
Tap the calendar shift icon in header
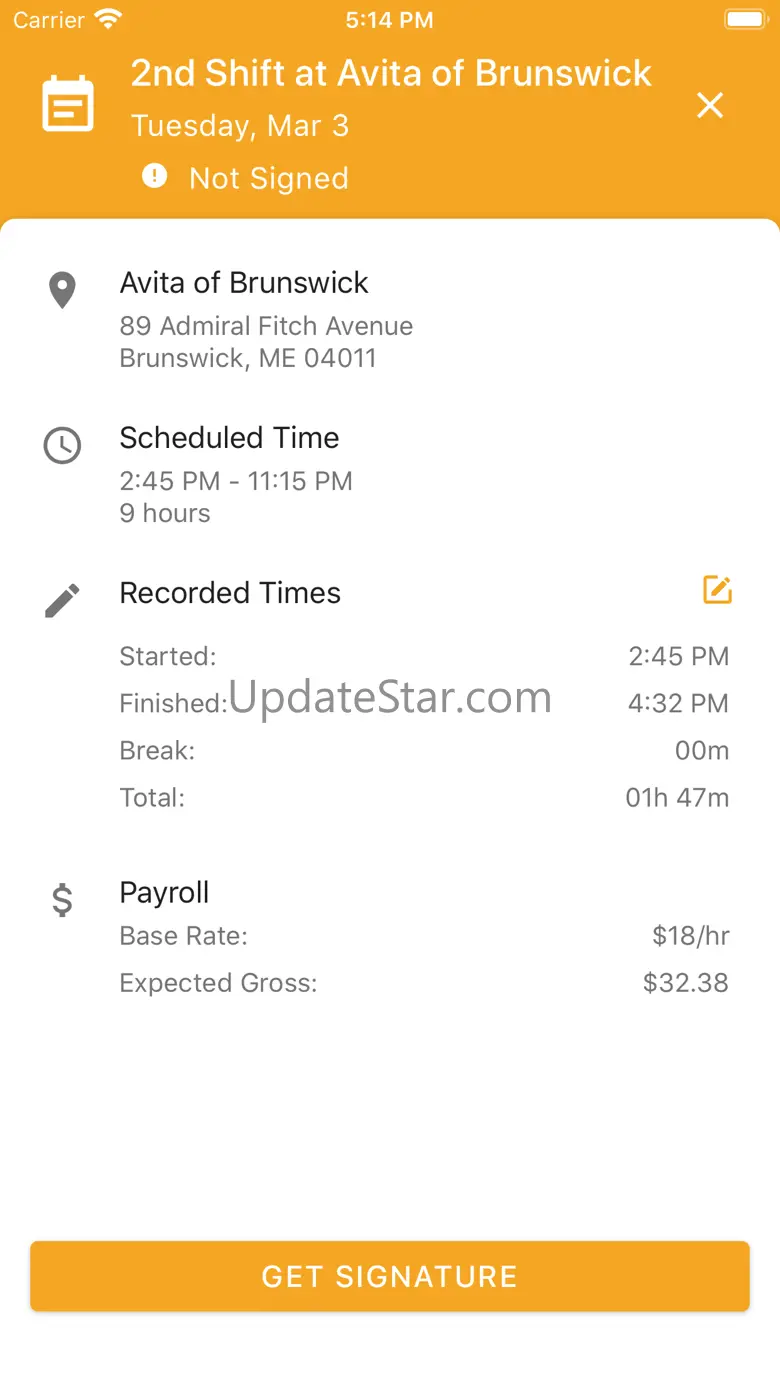pos(68,104)
